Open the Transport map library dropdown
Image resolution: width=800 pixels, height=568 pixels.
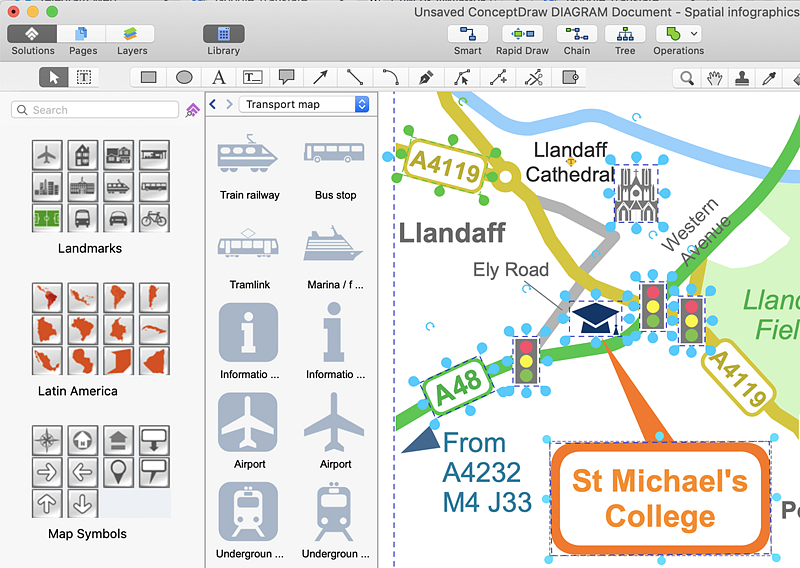304,104
